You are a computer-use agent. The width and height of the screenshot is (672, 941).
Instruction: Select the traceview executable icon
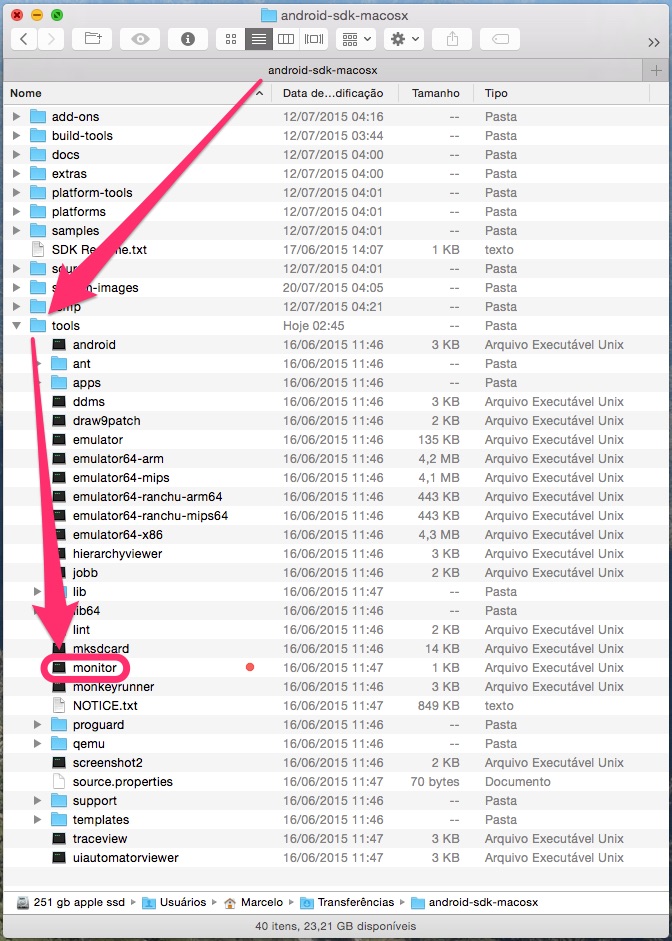pyautogui.click(x=59, y=838)
